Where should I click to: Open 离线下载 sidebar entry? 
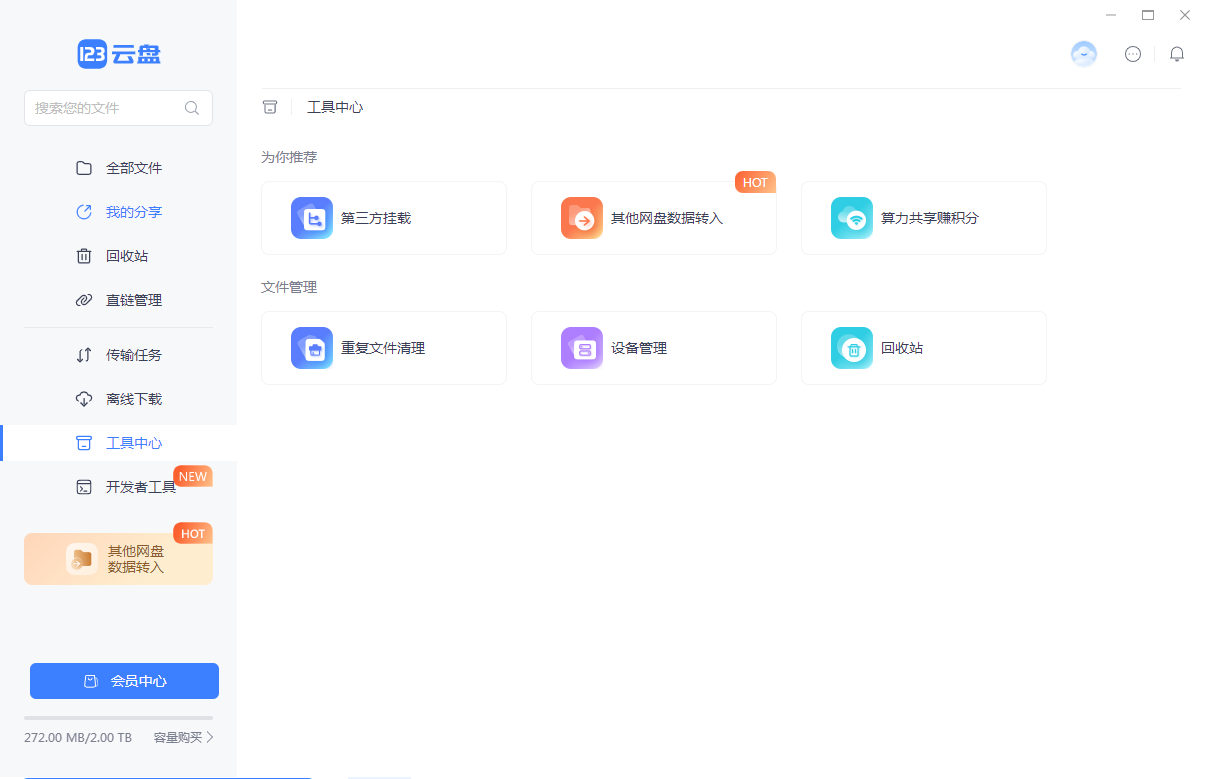coord(133,399)
